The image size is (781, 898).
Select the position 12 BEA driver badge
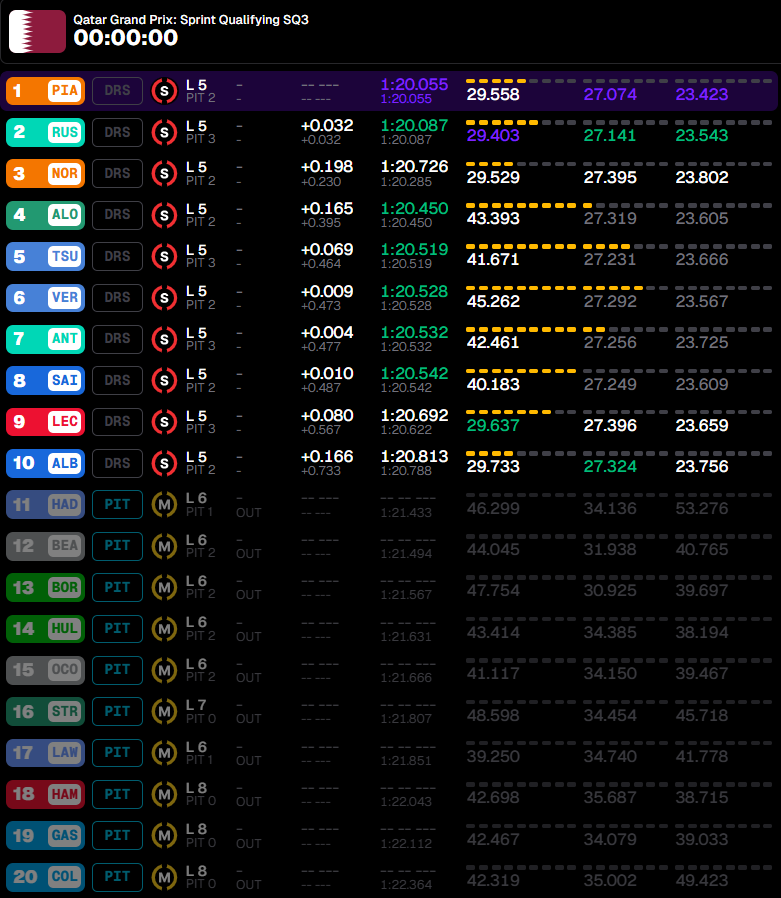46,546
